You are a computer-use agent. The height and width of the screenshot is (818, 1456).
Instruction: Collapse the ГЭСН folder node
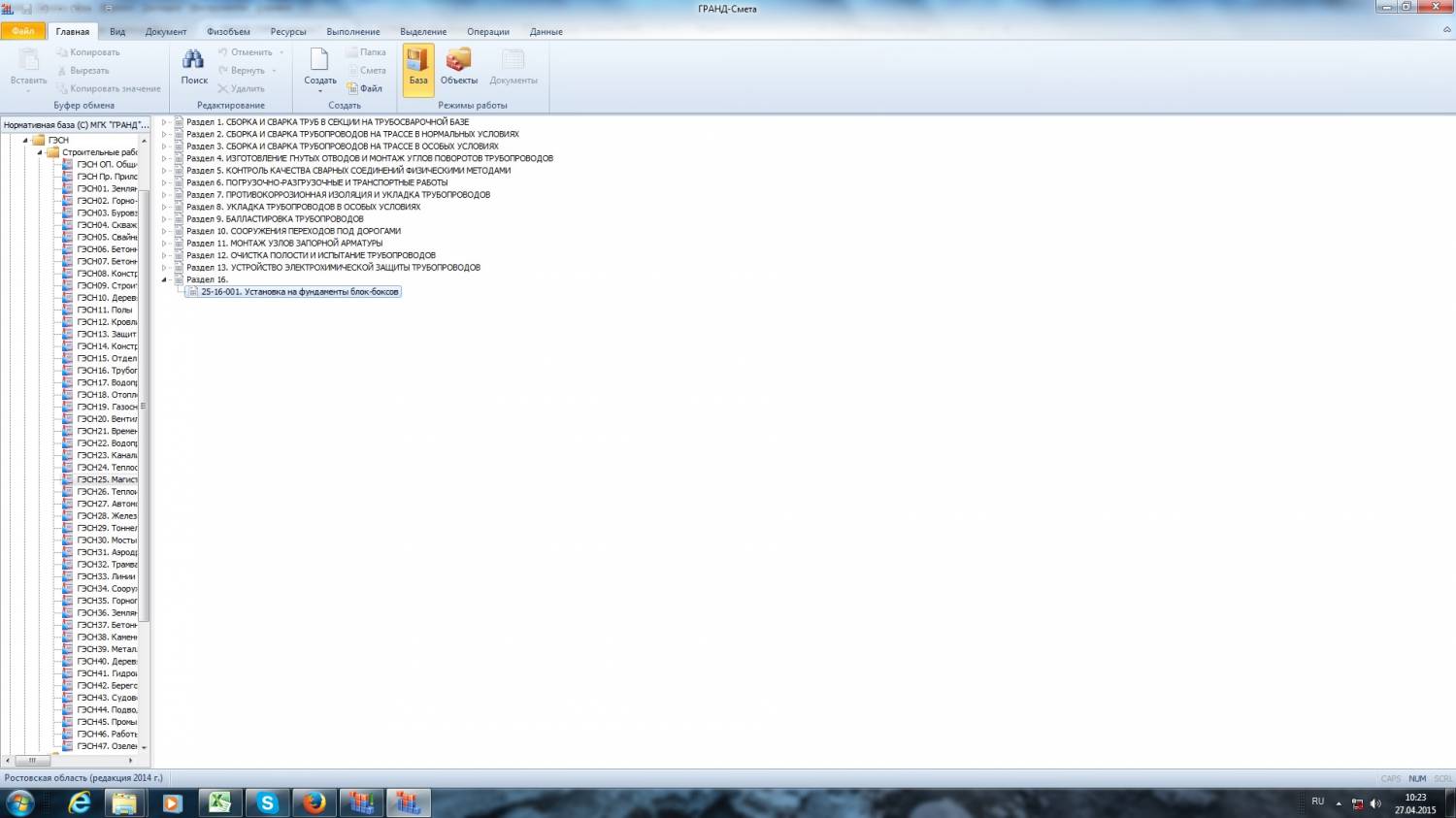click(26, 141)
